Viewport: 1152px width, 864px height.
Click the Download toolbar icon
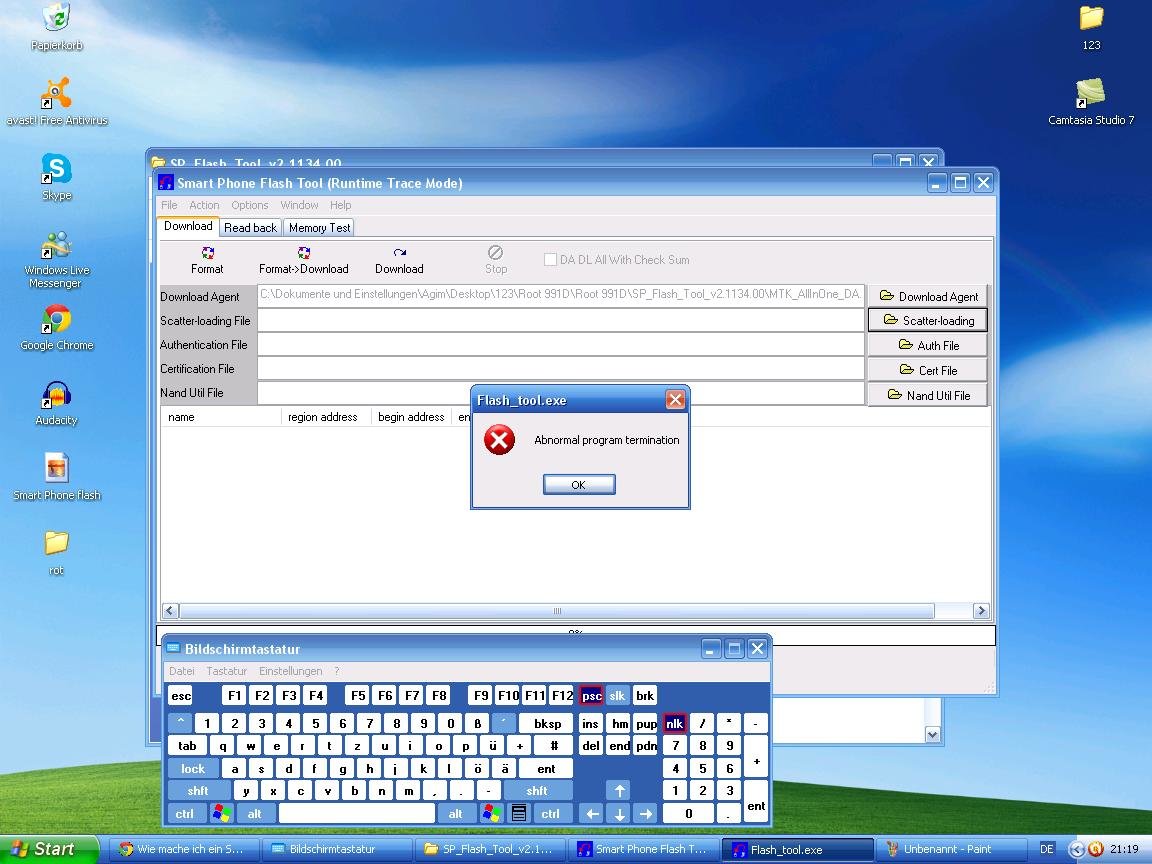click(x=400, y=253)
